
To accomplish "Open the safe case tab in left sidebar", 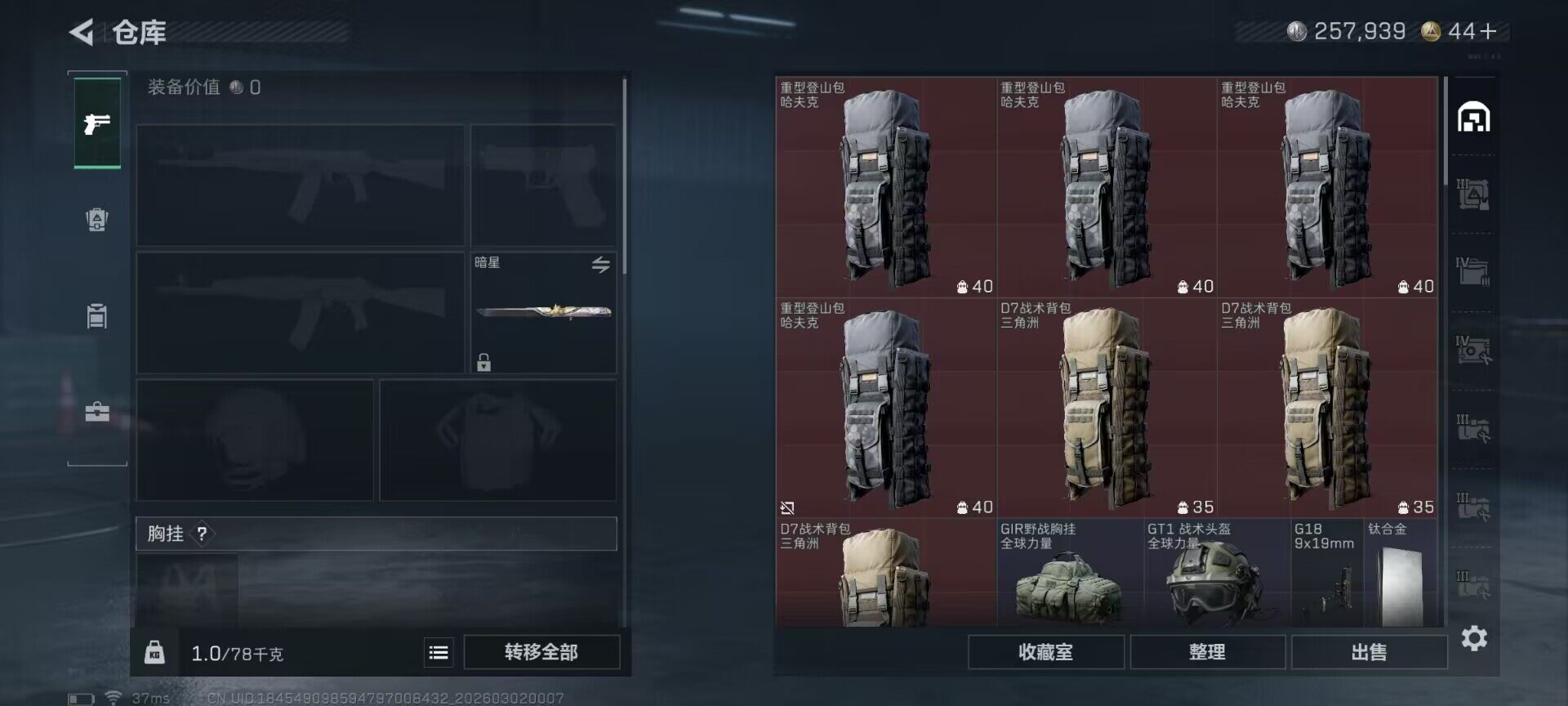I will [97, 411].
